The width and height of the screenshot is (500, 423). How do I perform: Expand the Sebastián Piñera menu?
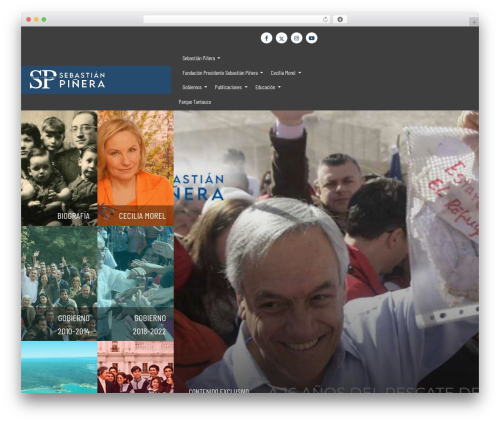point(201,58)
